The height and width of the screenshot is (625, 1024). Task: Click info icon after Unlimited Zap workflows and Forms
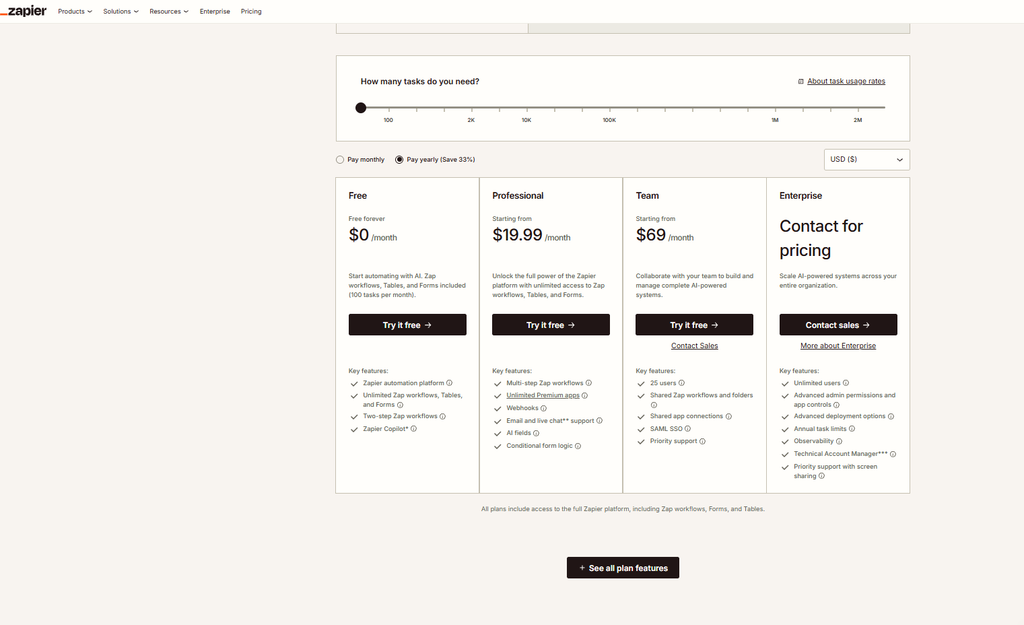[x=400, y=405]
